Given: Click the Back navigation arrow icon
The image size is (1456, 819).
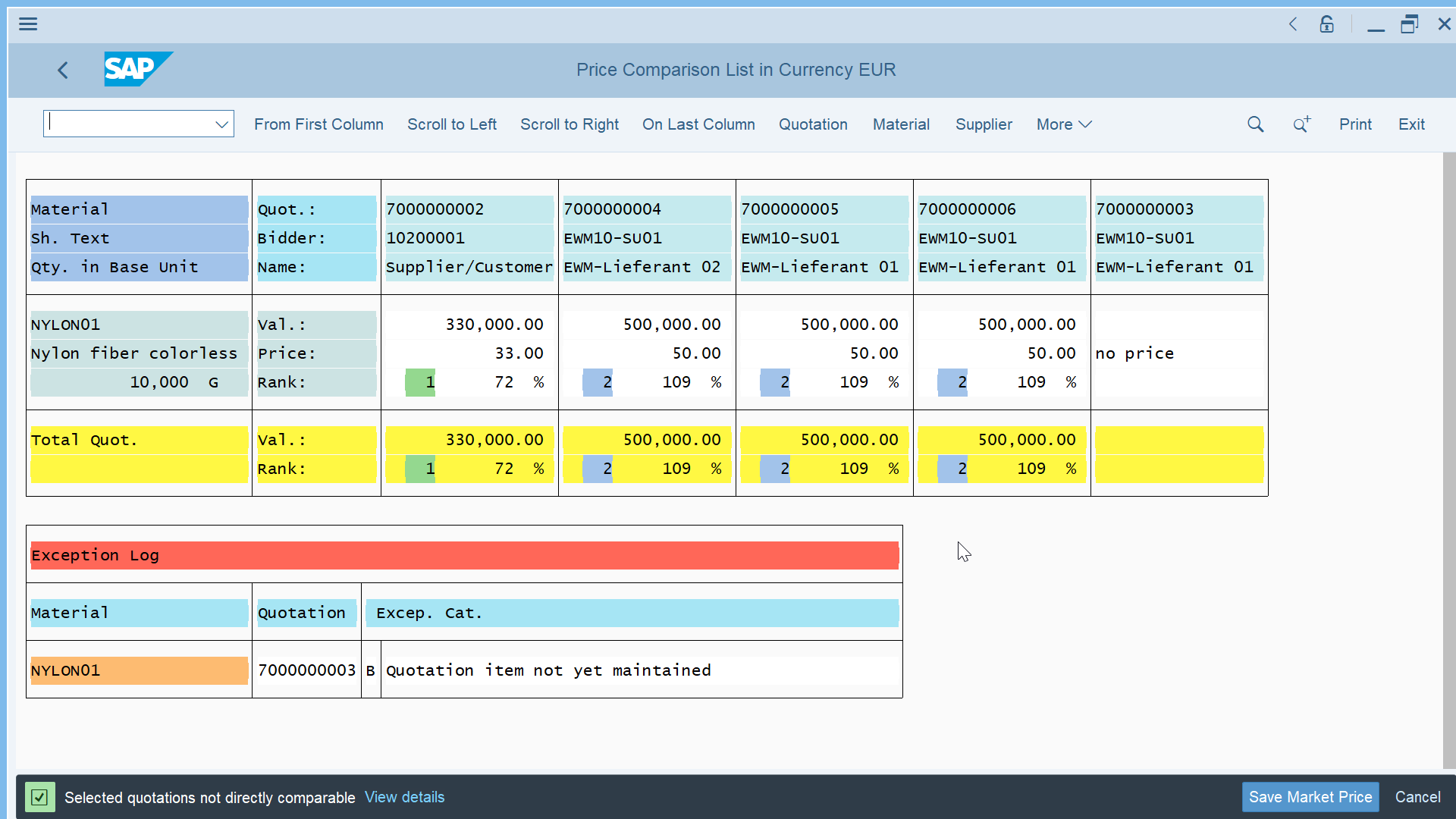Looking at the screenshot, I should point(62,69).
